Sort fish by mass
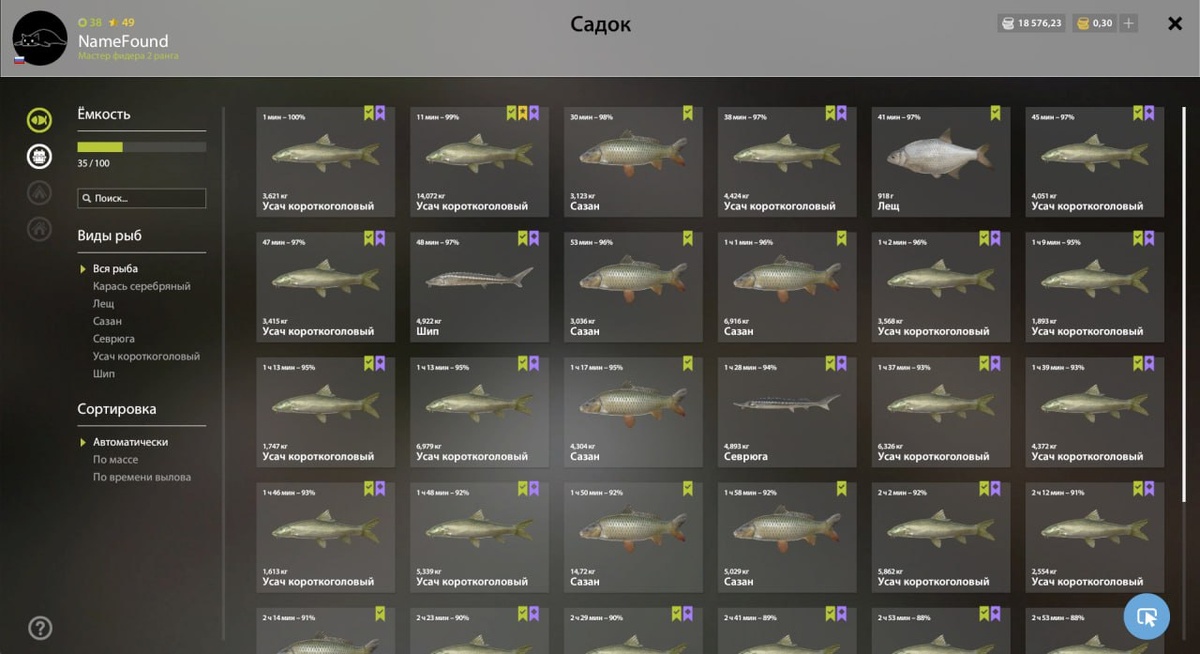 116,460
